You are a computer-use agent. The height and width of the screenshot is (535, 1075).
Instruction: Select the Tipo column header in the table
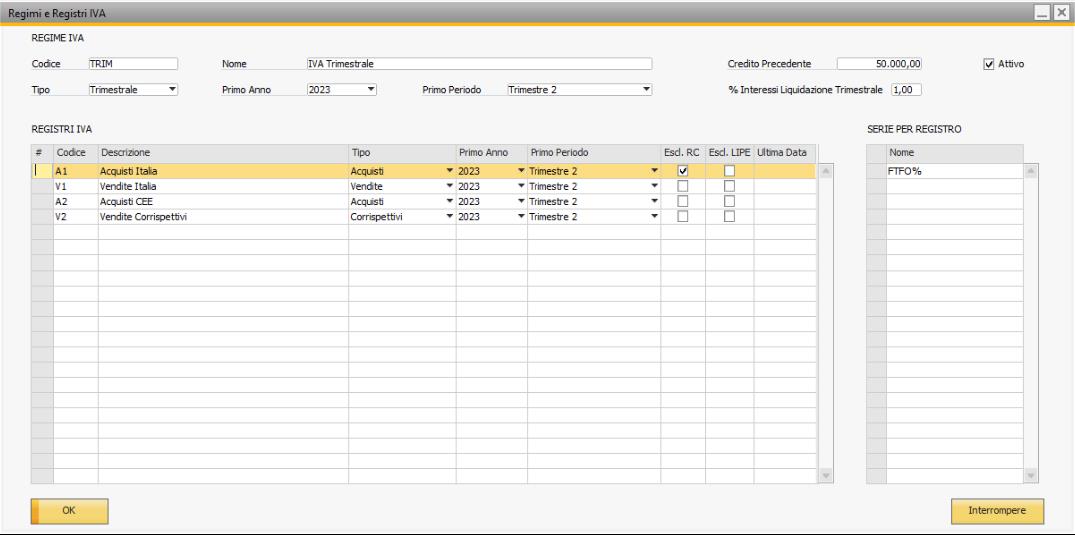coord(402,153)
